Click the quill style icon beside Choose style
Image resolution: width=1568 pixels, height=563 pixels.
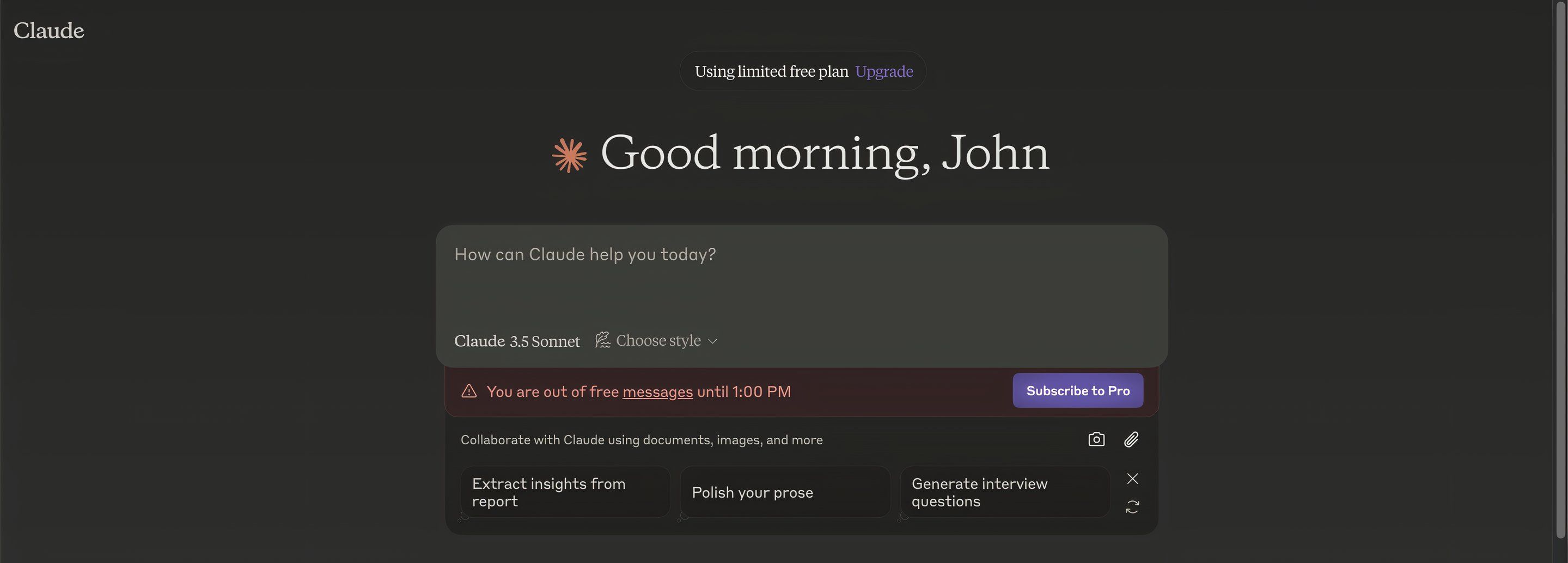[x=602, y=340]
